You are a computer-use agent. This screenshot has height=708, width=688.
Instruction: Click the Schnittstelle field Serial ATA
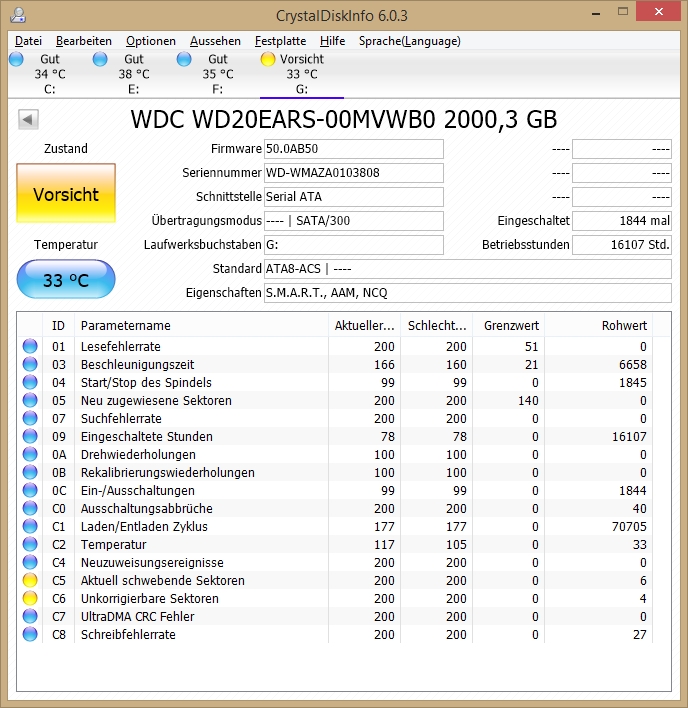354,196
